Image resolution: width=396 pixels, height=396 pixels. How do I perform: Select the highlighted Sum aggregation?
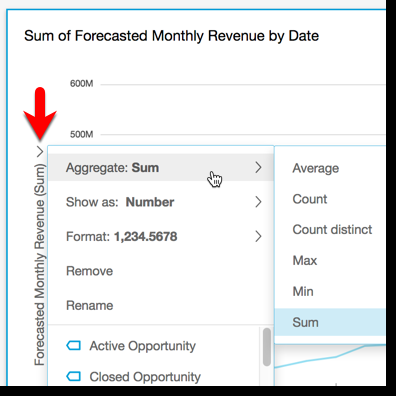[x=330, y=322]
